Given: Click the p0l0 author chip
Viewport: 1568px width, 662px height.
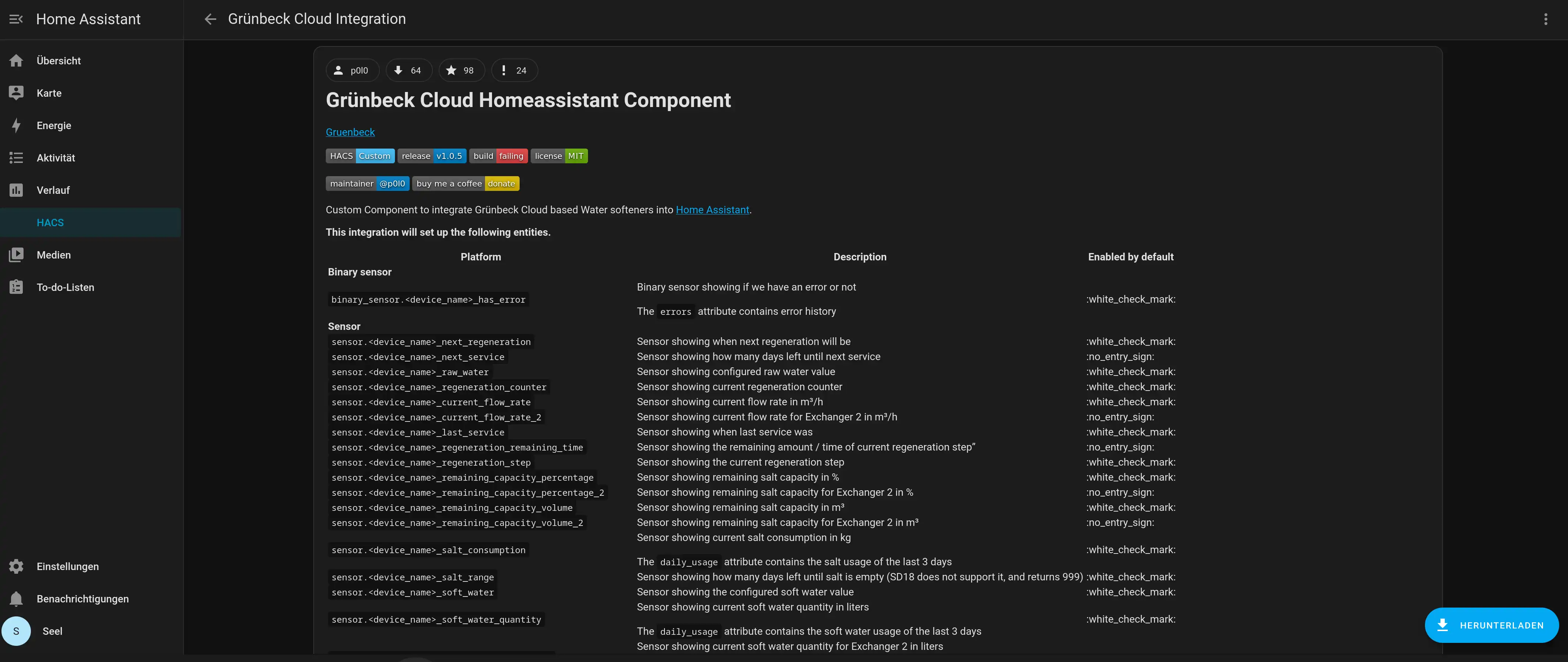Looking at the screenshot, I should (352, 71).
